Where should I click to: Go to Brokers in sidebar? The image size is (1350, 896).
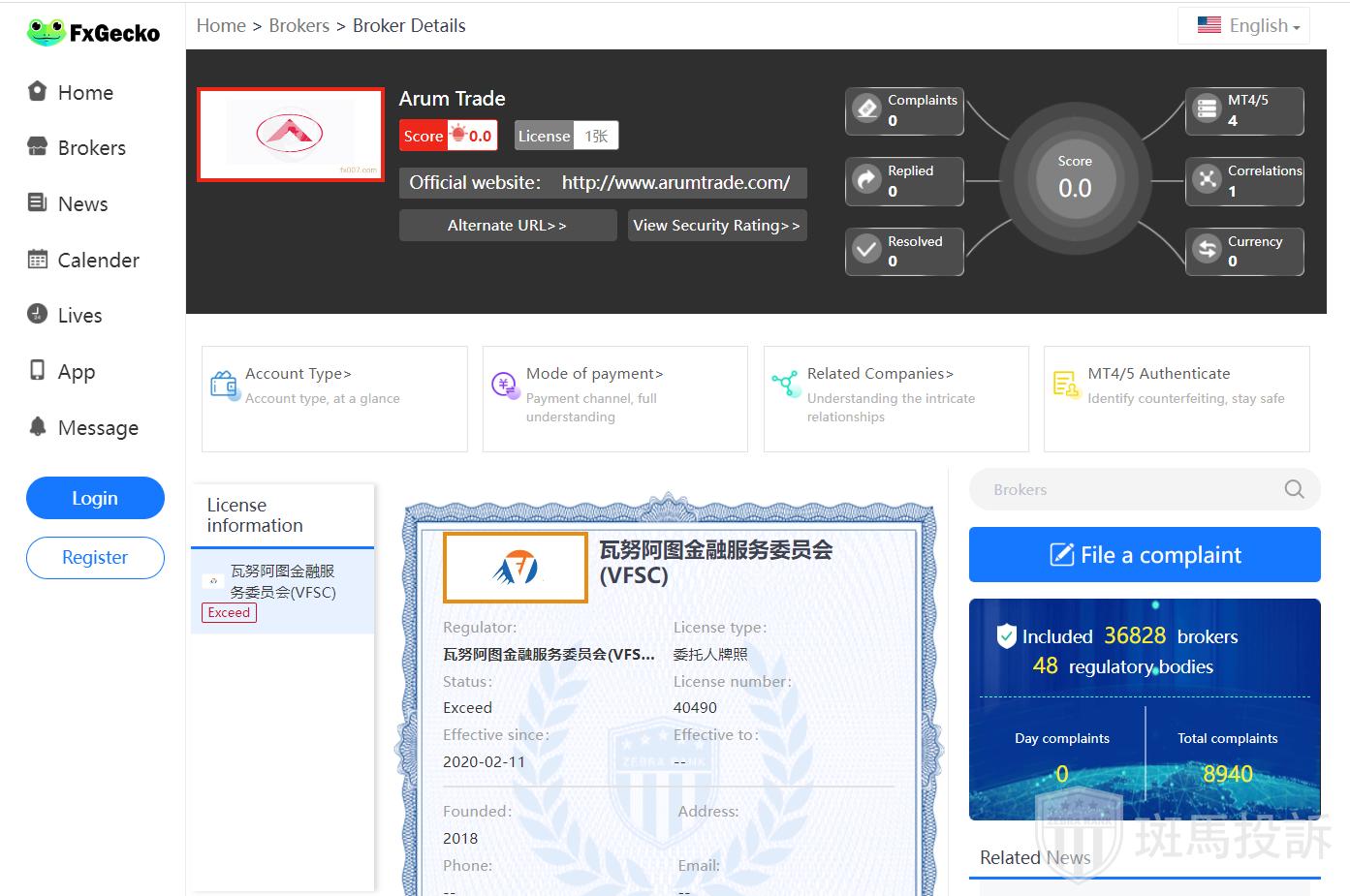pos(91,148)
